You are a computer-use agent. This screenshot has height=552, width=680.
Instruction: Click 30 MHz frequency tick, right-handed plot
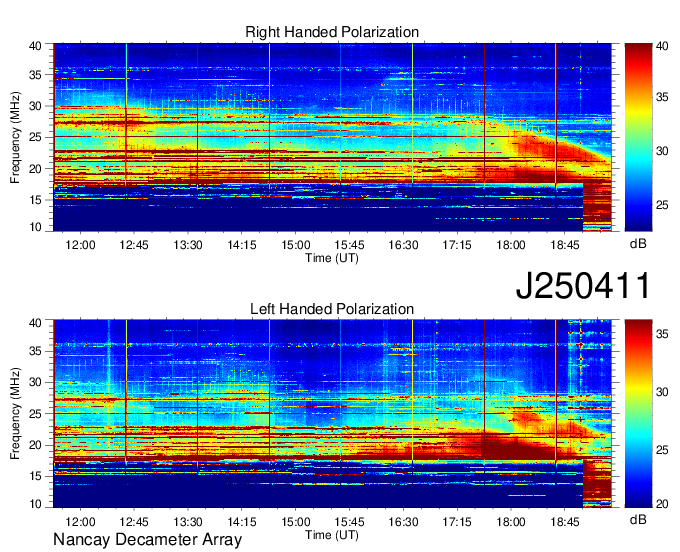pyautogui.click(x=35, y=106)
